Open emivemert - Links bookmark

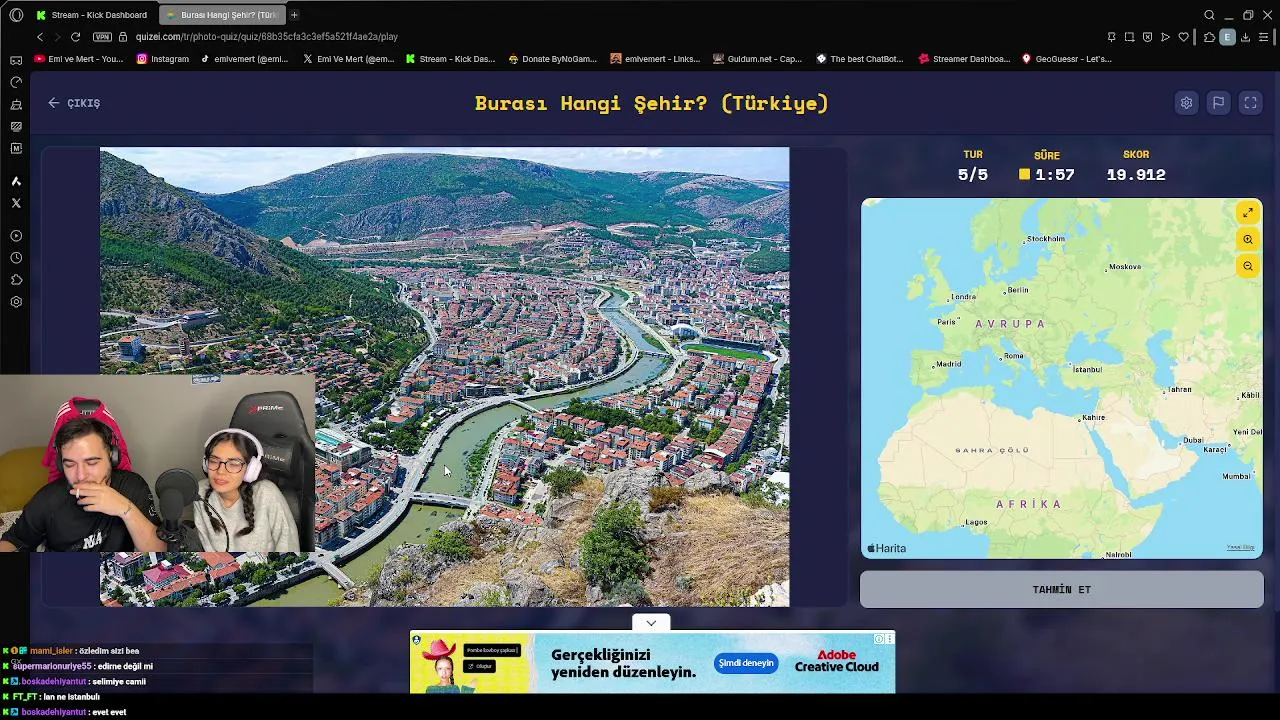tap(655, 59)
